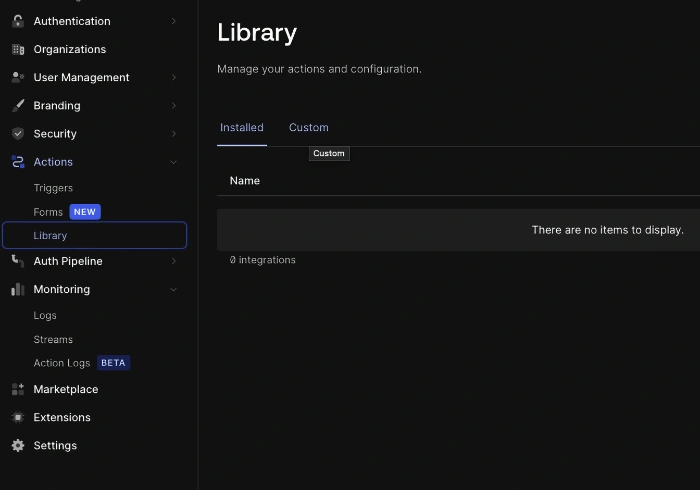Switch to the Installed tab
Image resolution: width=700 pixels, height=490 pixels.
242,128
